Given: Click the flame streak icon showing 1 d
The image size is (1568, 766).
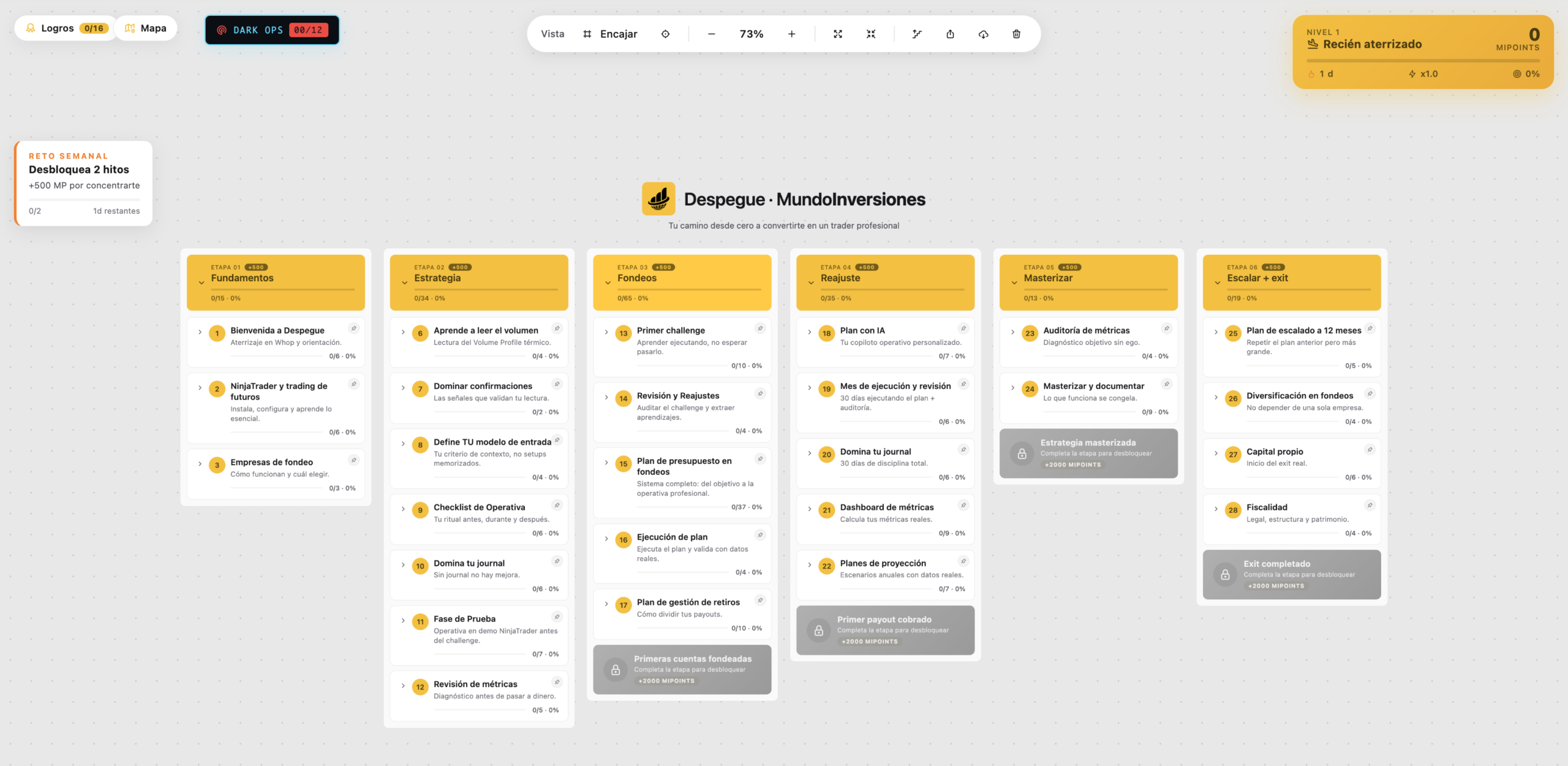Looking at the screenshot, I should [x=1311, y=74].
